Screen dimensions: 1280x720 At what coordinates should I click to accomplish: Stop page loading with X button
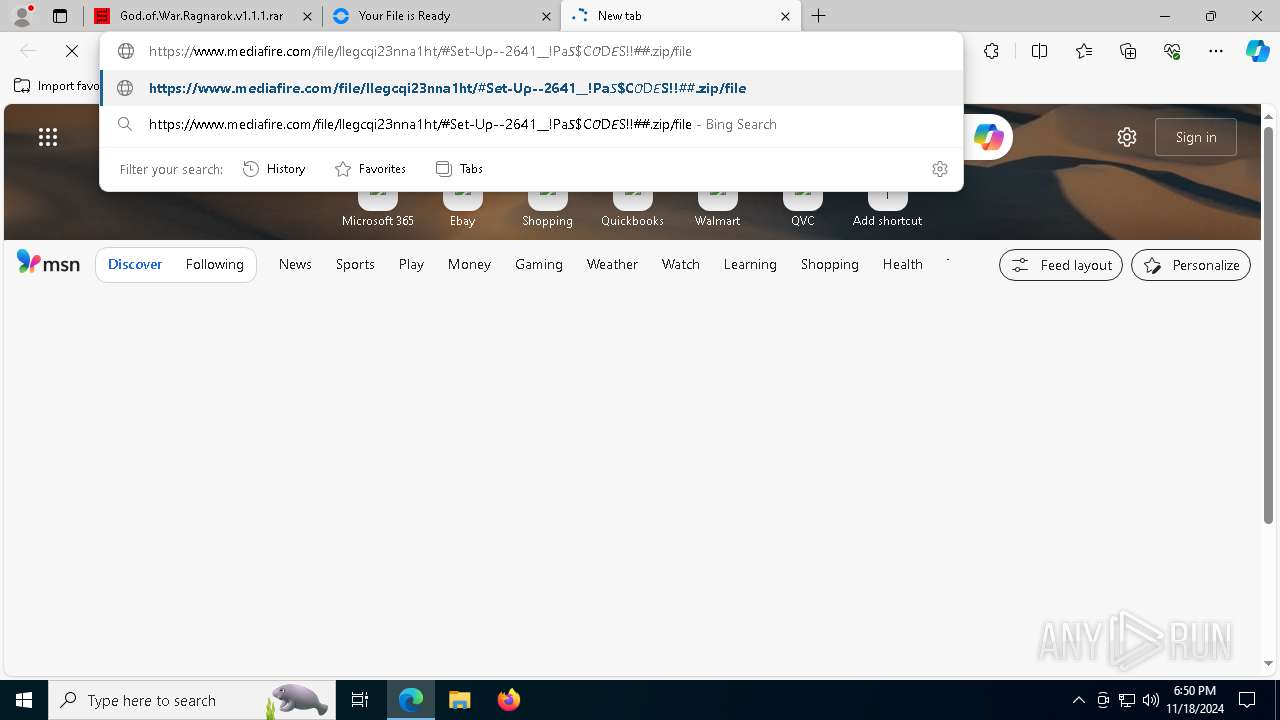[72, 51]
